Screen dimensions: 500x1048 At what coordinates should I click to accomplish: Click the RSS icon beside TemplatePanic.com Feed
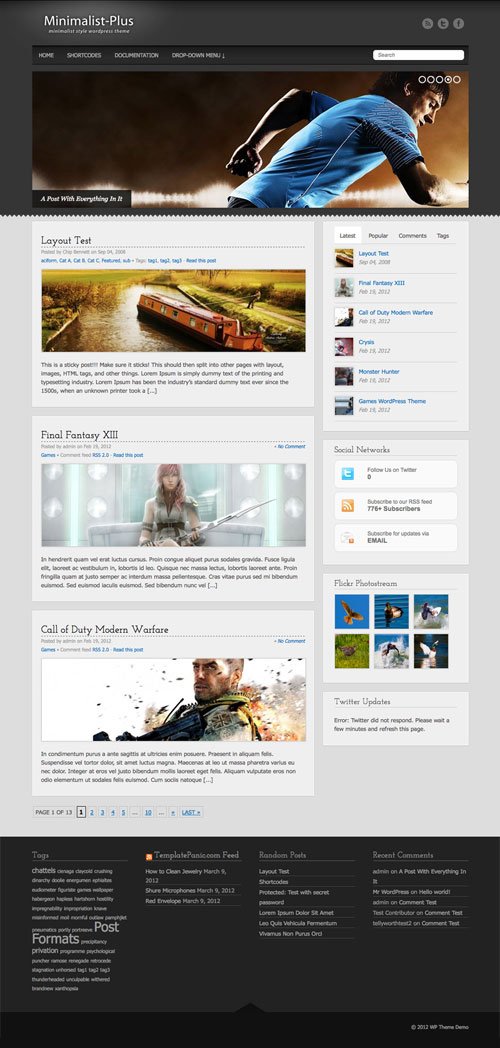tap(148, 856)
